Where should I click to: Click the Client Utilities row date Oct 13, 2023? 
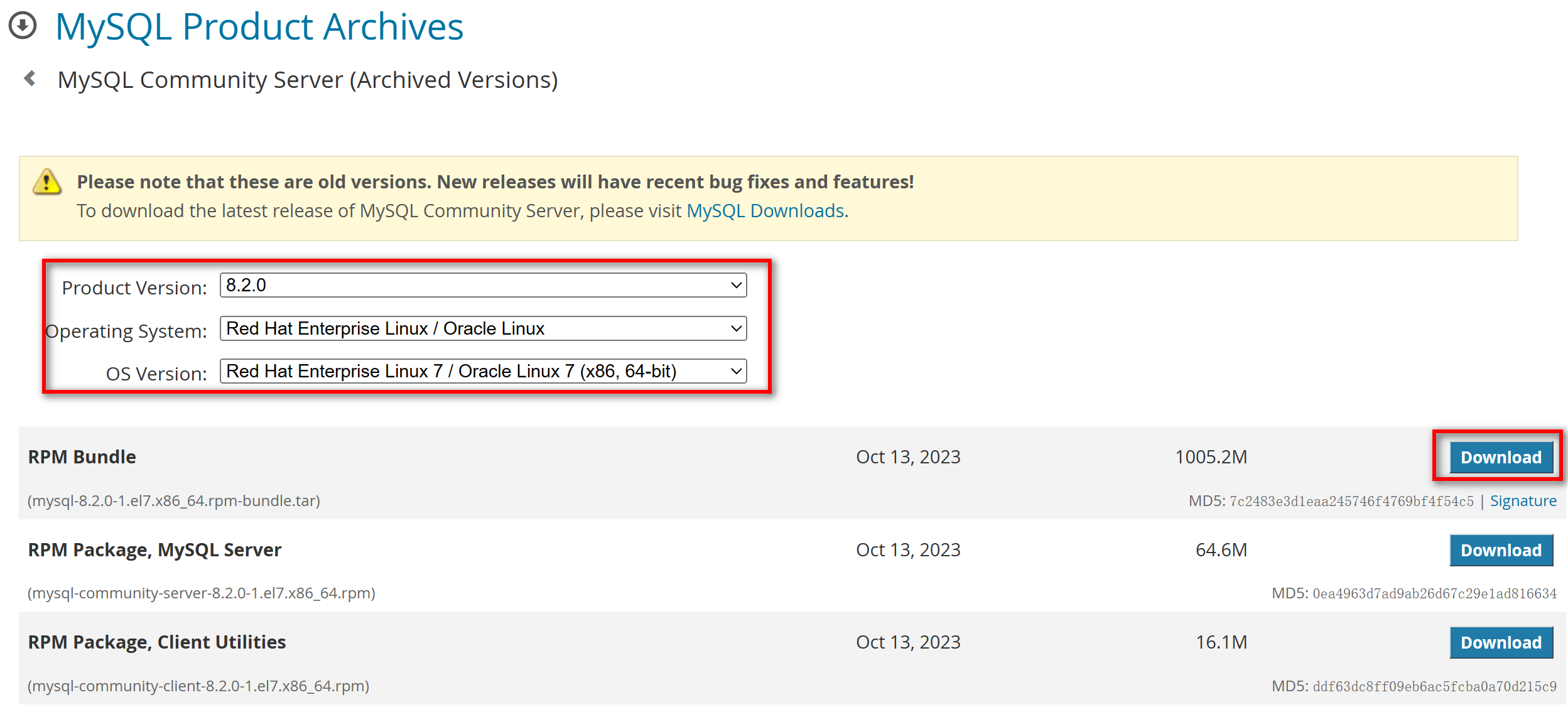[x=908, y=642]
